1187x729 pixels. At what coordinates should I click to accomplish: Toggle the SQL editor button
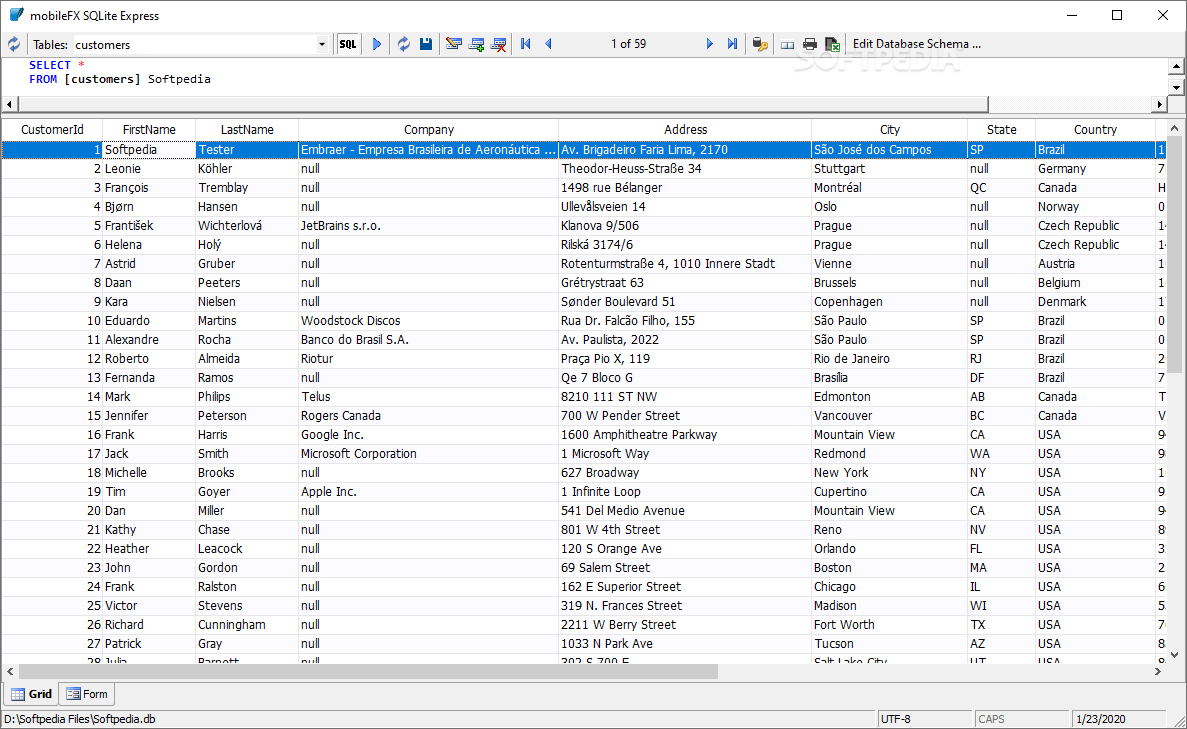pos(347,44)
